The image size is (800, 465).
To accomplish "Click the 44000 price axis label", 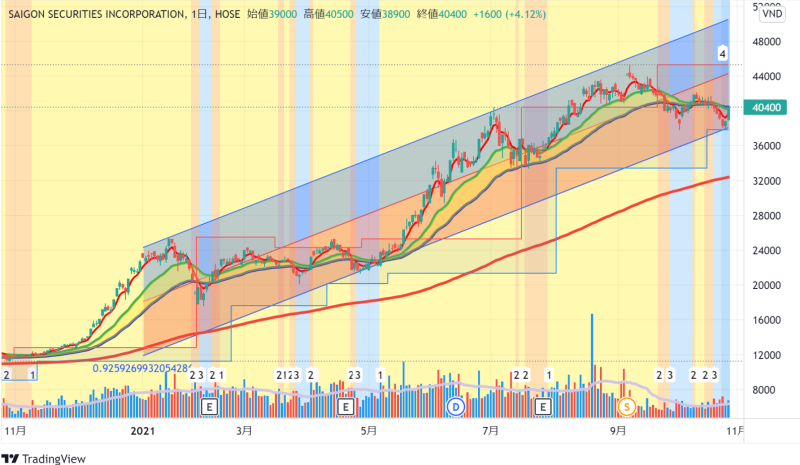I will pyautogui.click(x=766, y=77).
